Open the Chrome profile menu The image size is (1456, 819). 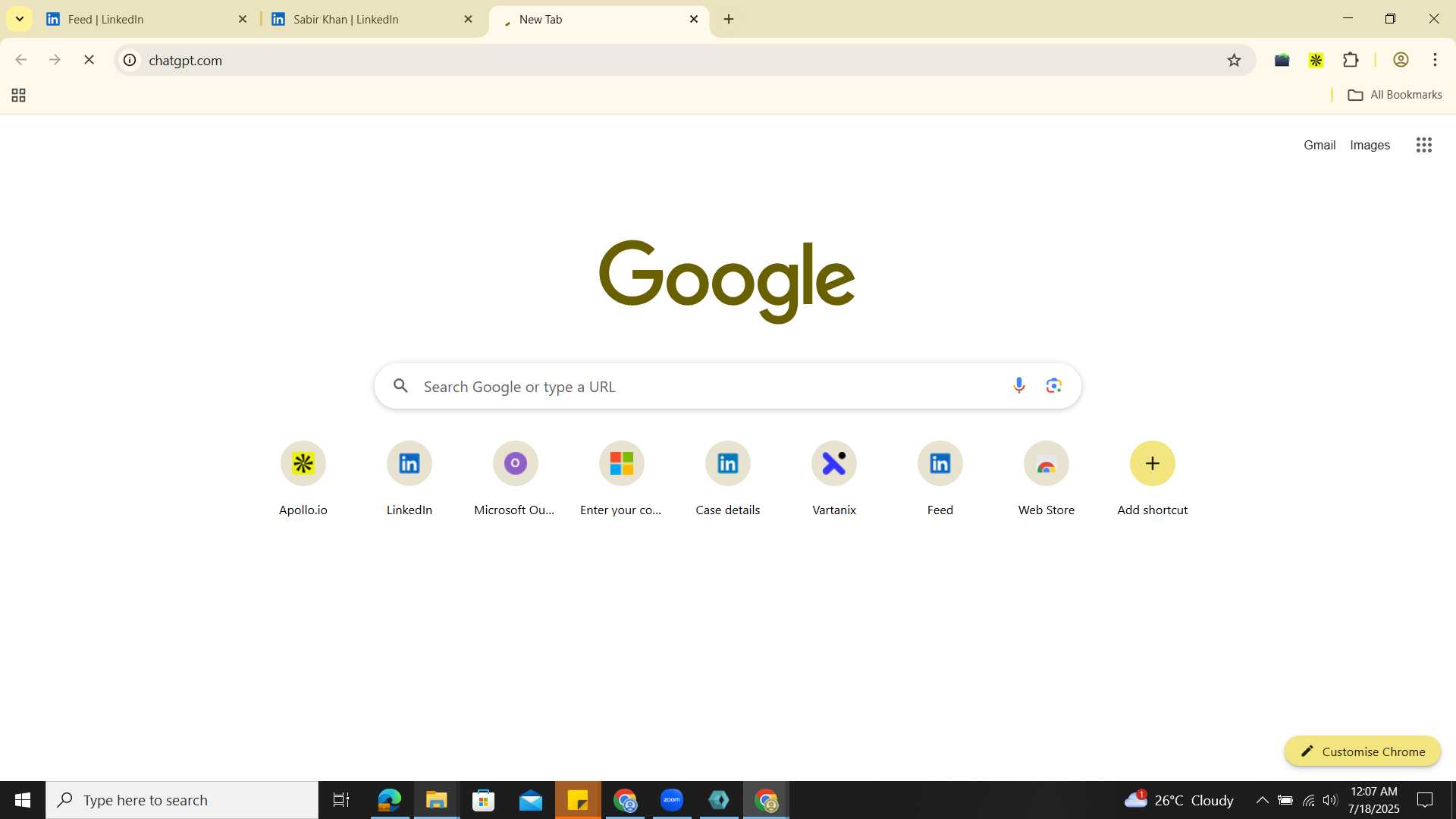tap(1401, 60)
